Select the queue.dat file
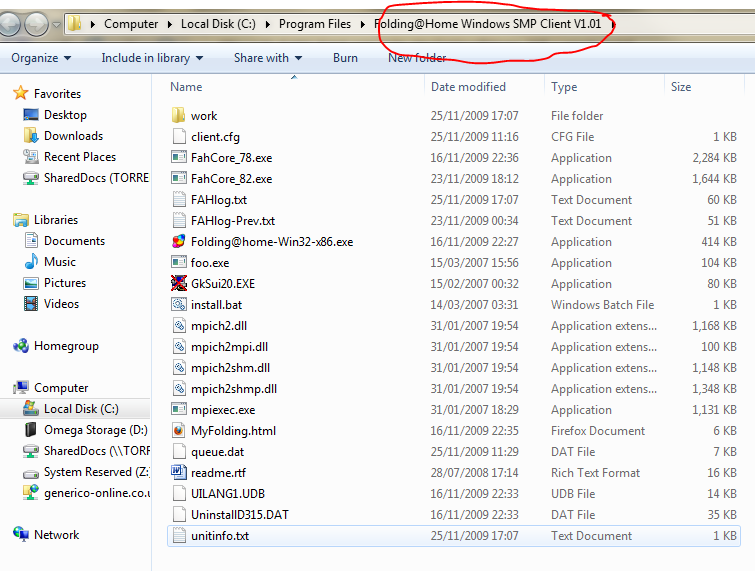The width and height of the screenshot is (755, 571). pyautogui.click(x=217, y=452)
